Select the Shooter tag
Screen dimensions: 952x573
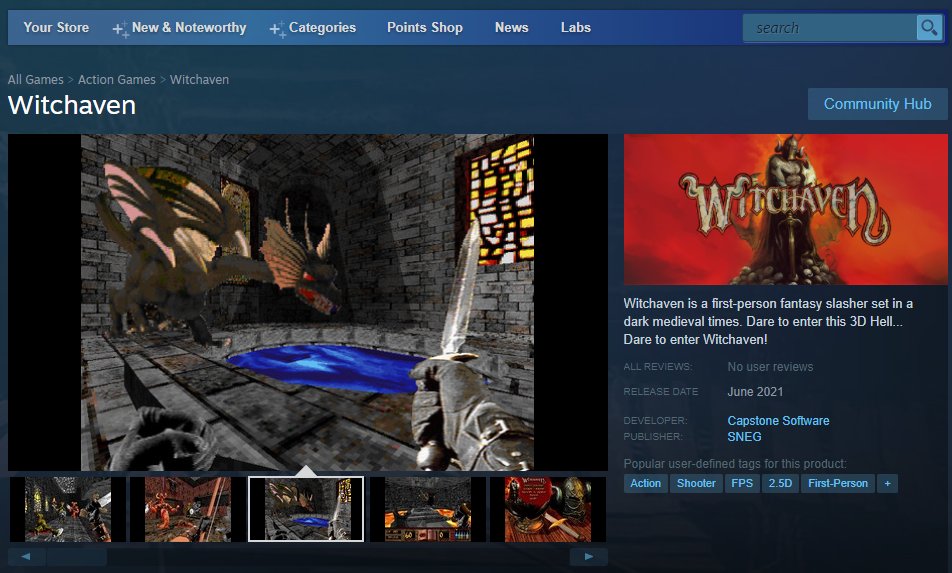(696, 483)
